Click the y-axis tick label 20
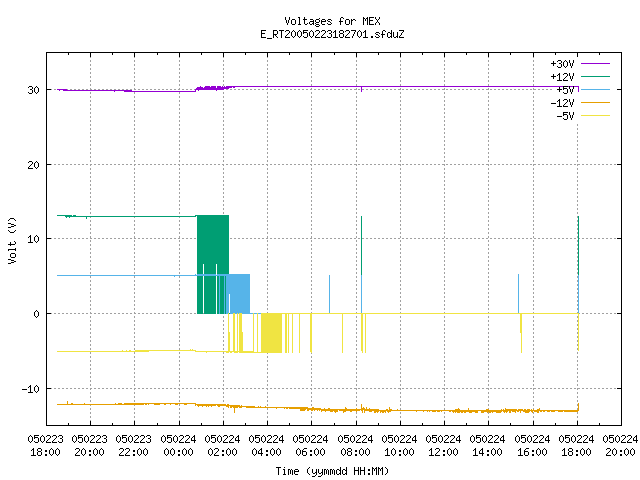Viewport: 640px width, 480px height. pyautogui.click(x=33, y=165)
